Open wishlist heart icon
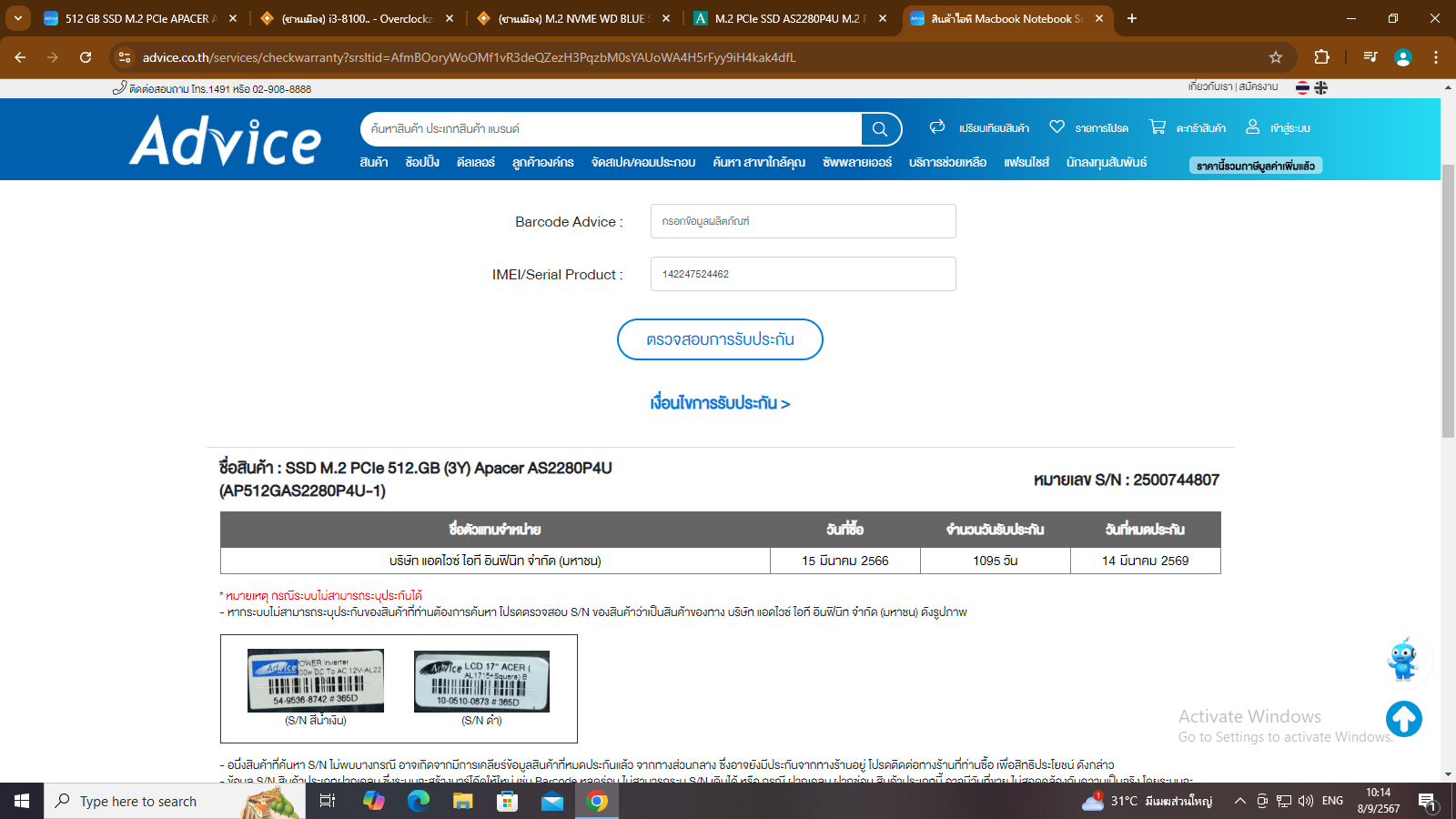1456x819 pixels. click(x=1057, y=127)
